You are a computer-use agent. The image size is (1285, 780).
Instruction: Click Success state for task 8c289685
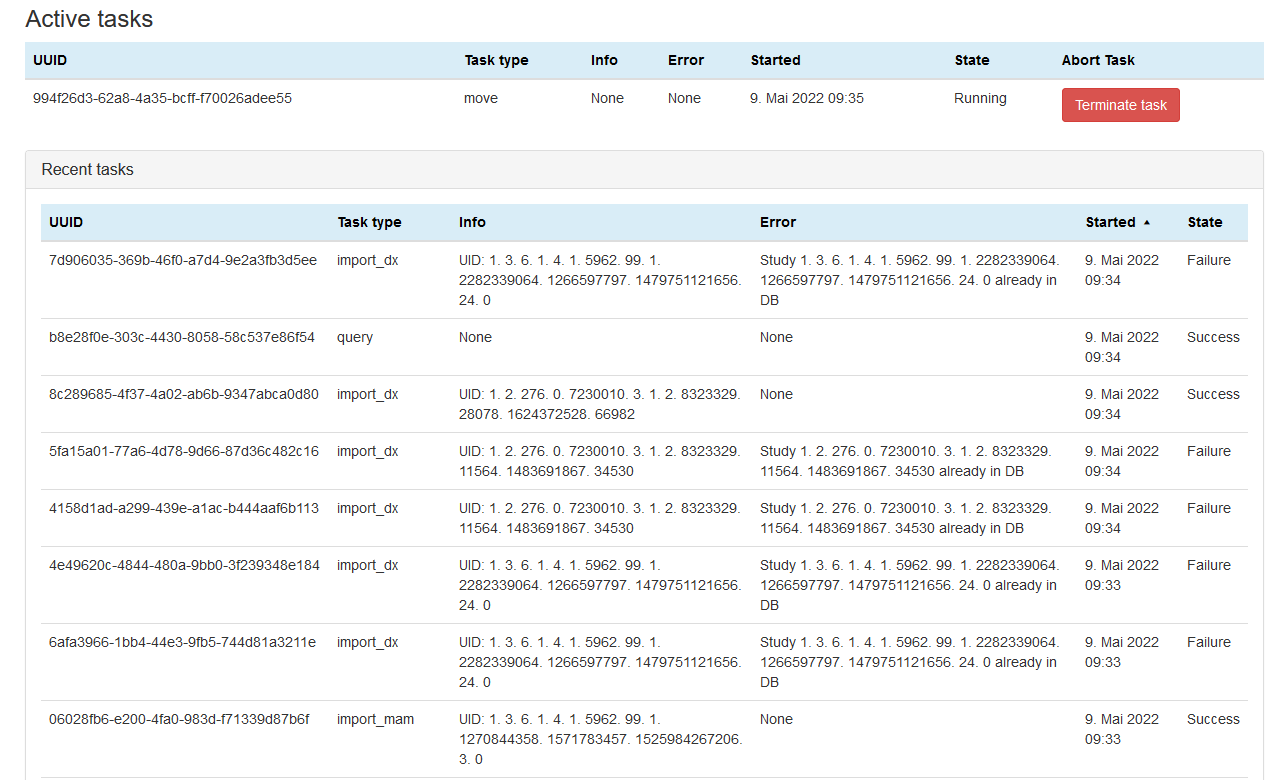[1213, 394]
